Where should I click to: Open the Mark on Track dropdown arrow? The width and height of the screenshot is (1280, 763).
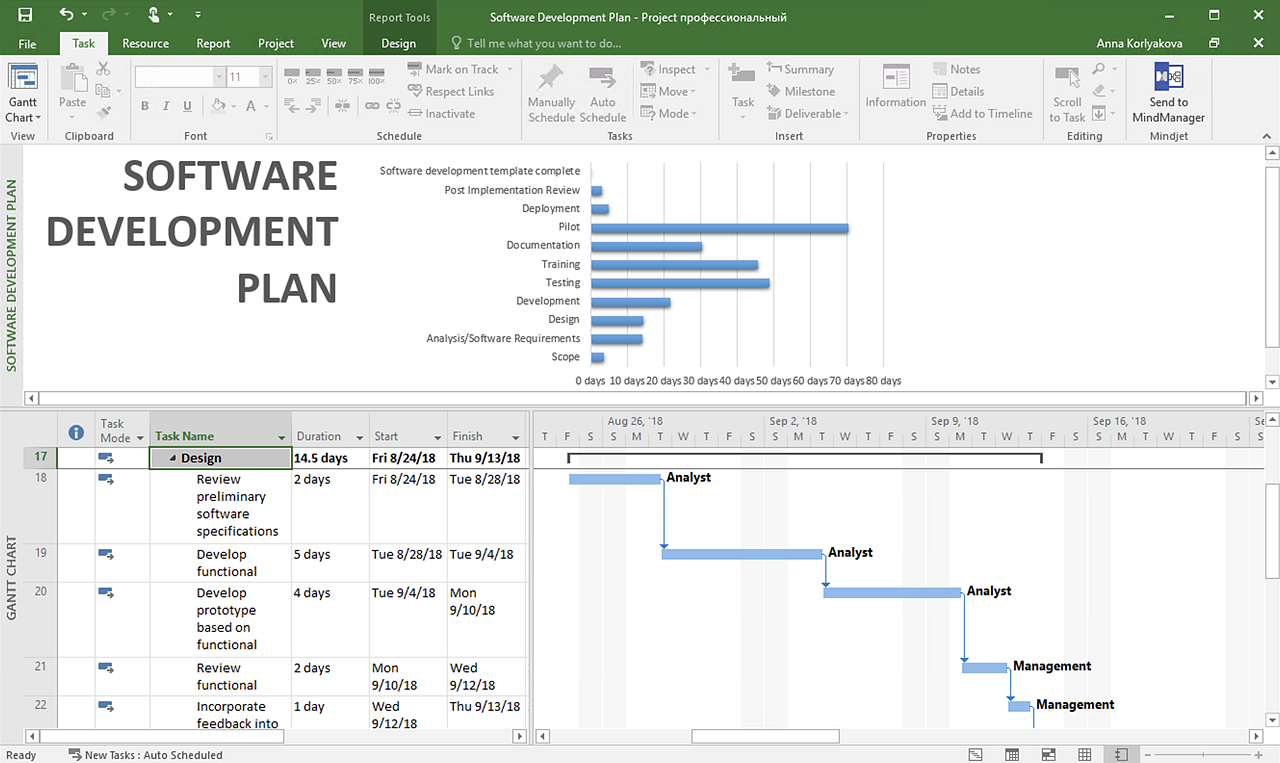point(509,69)
